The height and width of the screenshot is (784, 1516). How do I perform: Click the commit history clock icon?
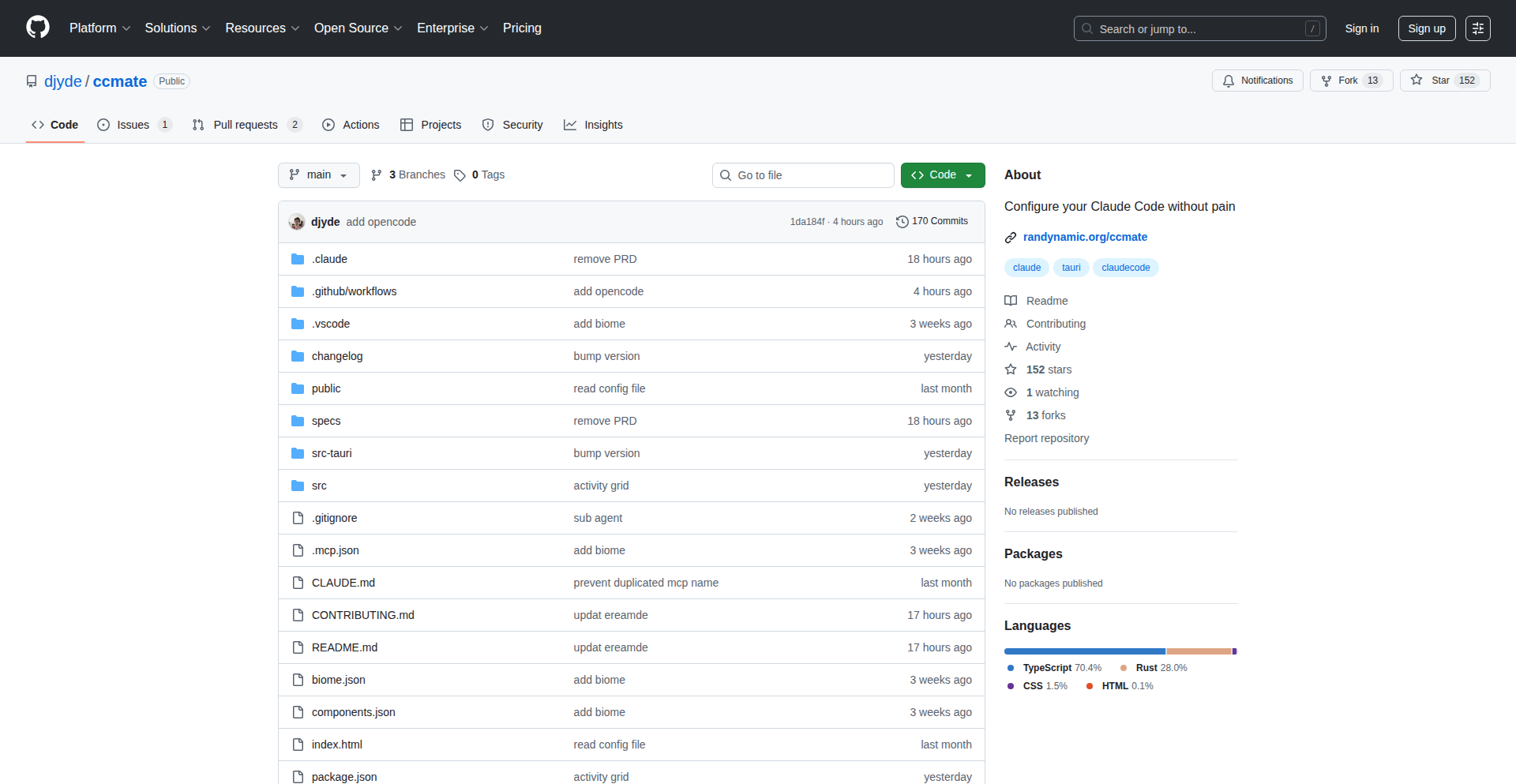(902, 222)
